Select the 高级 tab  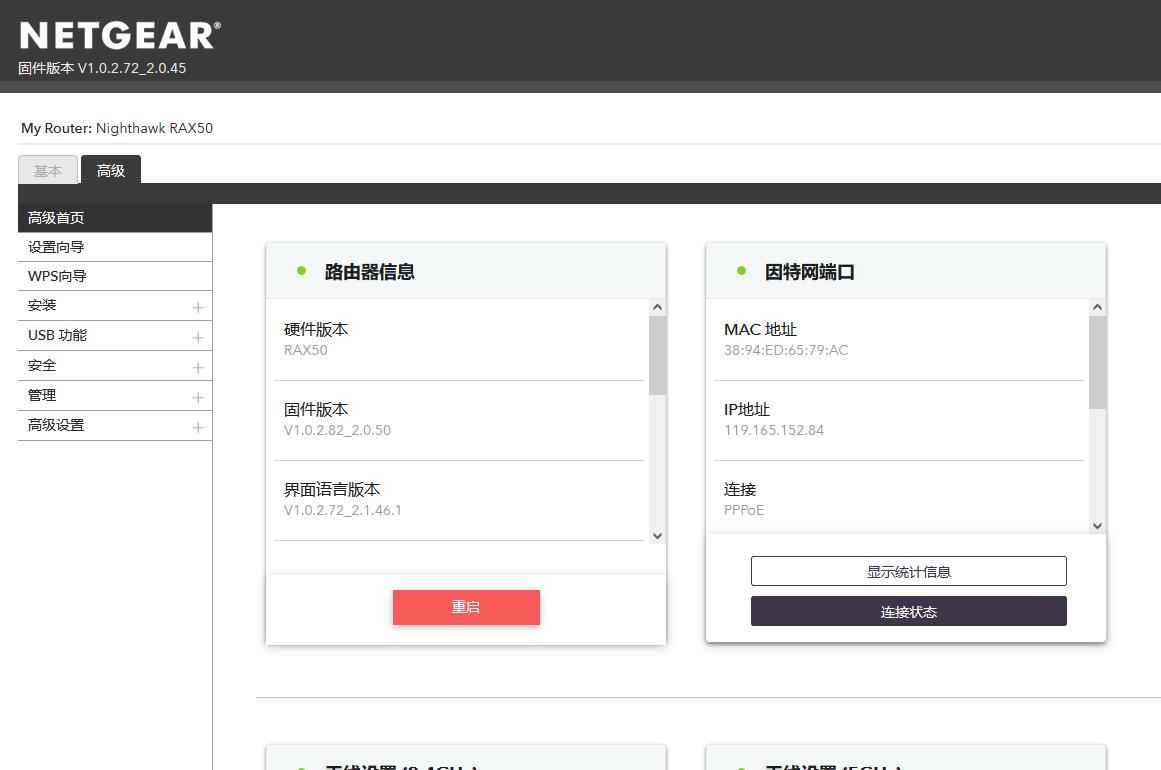click(x=111, y=171)
